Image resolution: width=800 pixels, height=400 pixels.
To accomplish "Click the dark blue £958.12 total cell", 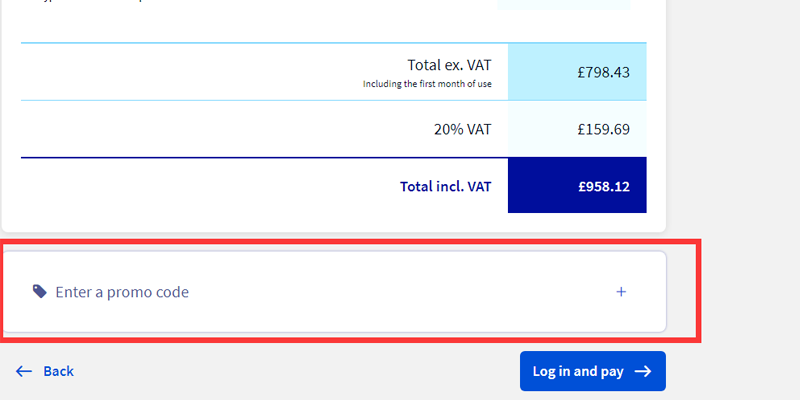I will pos(577,186).
